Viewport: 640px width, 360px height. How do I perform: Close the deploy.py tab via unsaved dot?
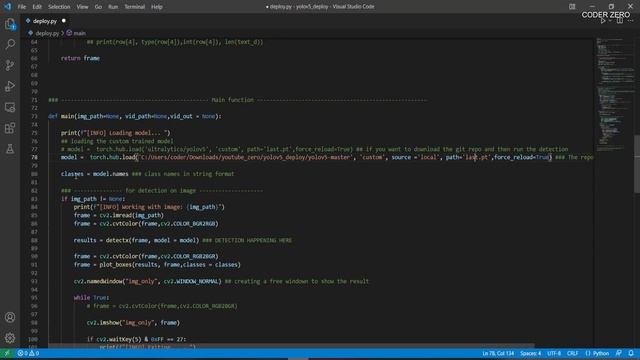click(x=64, y=21)
